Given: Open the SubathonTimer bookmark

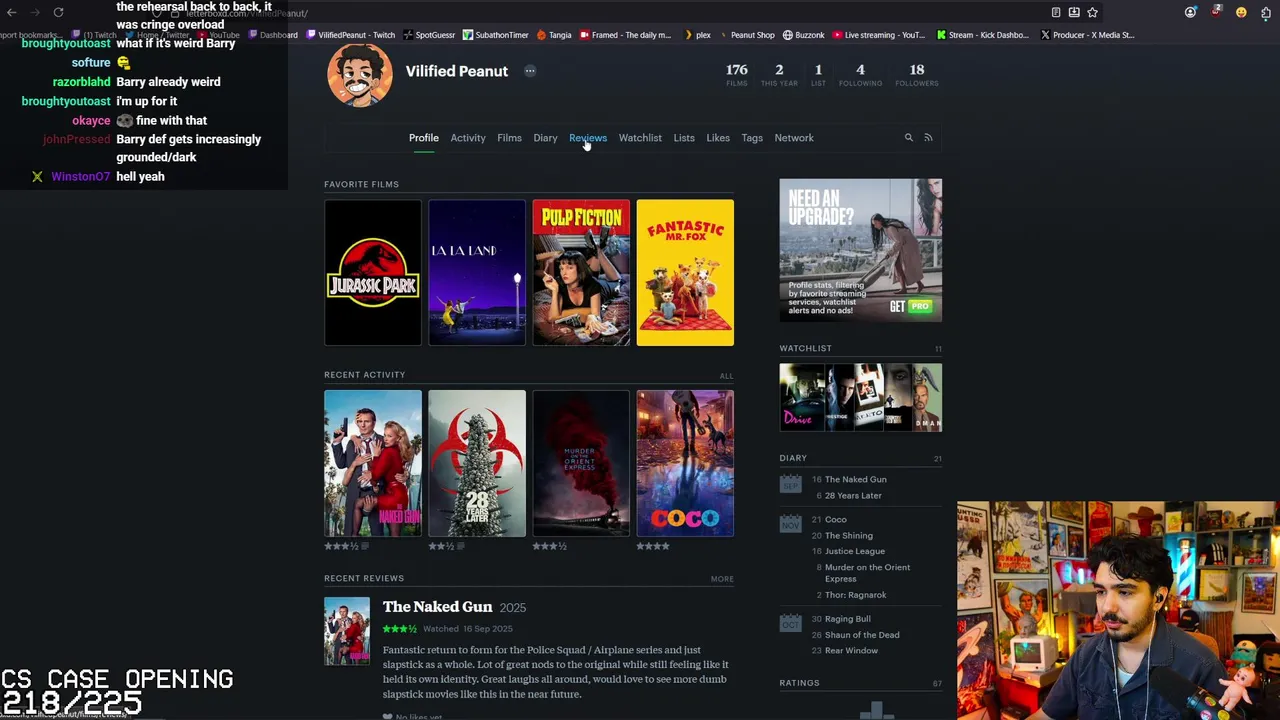Looking at the screenshot, I should click(x=495, y=35).
